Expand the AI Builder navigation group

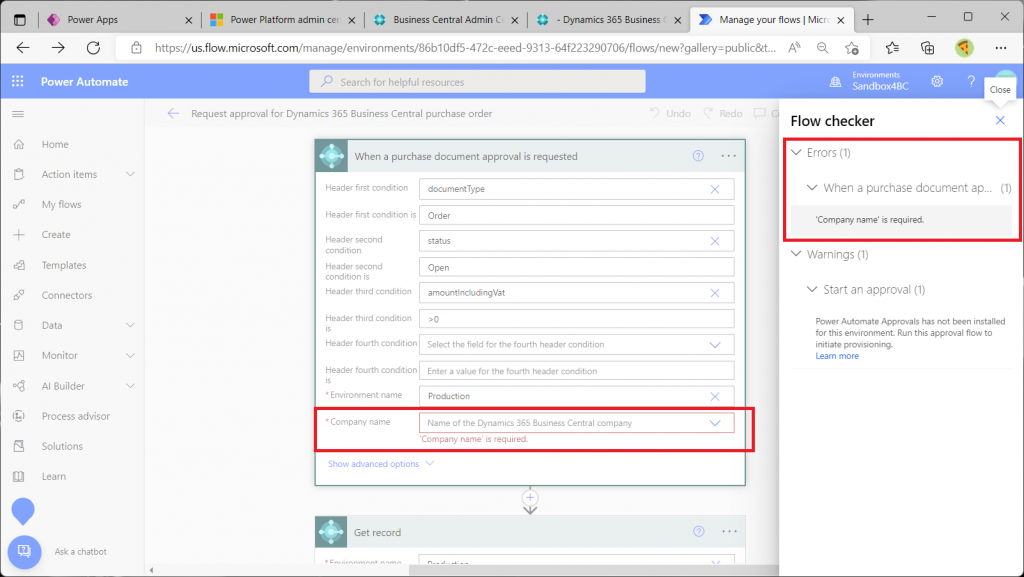point(131,386)
